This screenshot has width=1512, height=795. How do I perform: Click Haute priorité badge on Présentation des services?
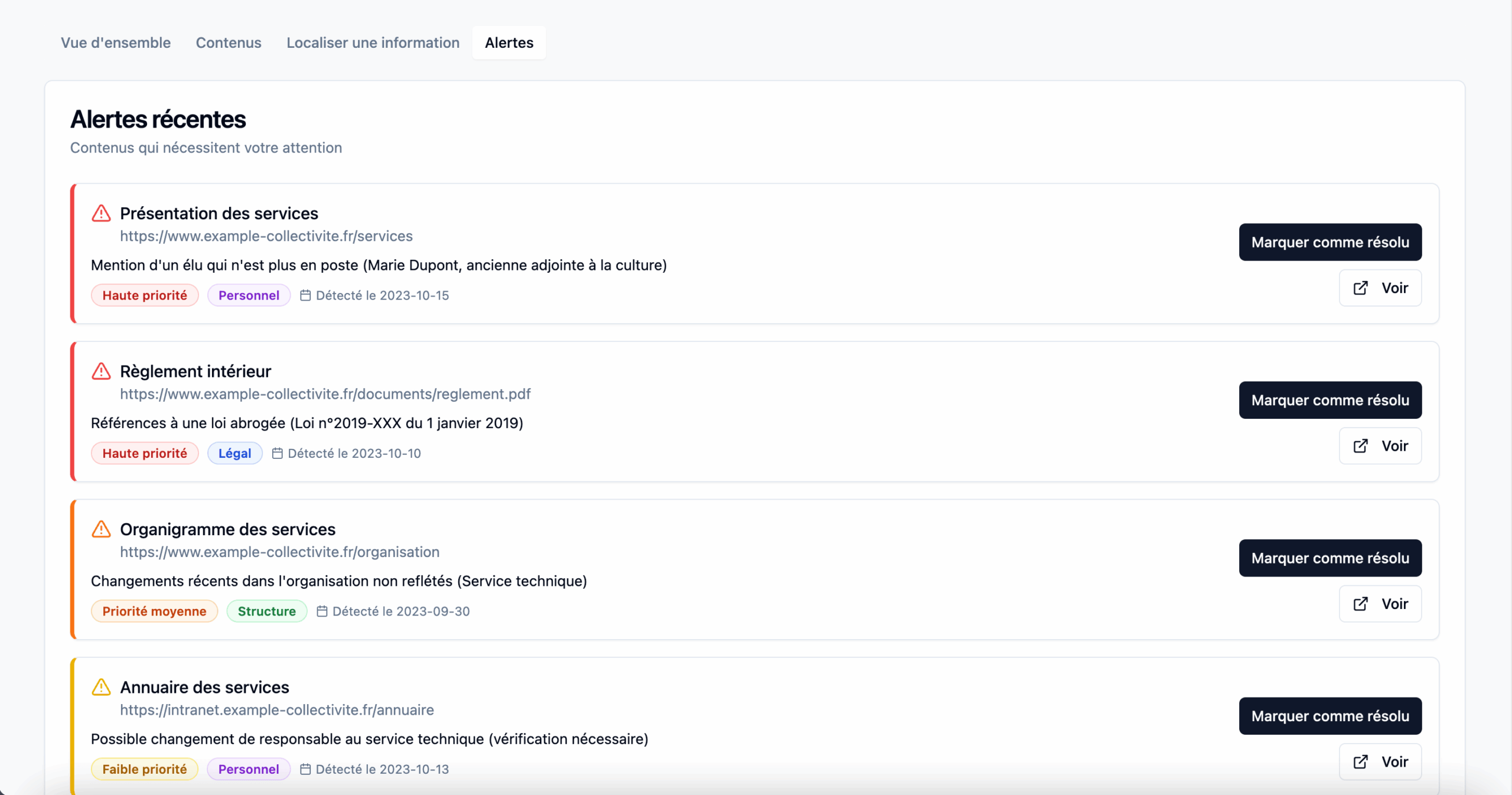coord(145,295)
